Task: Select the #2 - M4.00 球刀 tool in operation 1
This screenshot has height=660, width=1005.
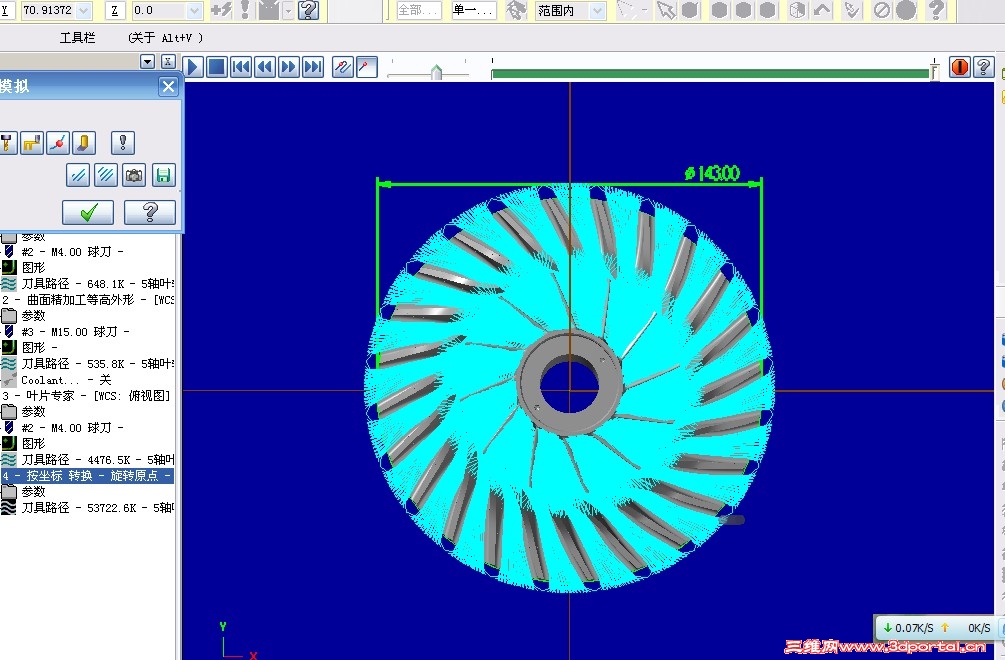Action: (72, 252)
